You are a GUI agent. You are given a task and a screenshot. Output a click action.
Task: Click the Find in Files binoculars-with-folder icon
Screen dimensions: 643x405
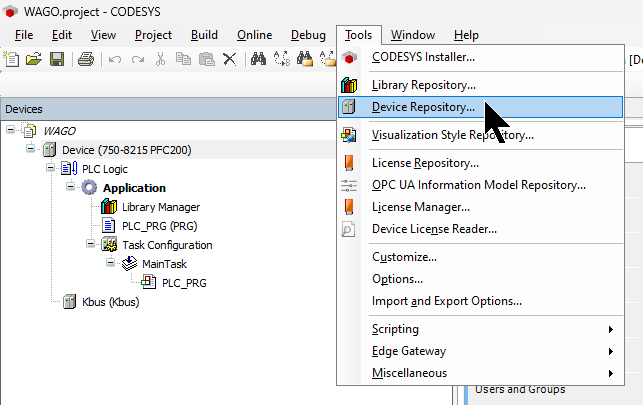[305, 59]
